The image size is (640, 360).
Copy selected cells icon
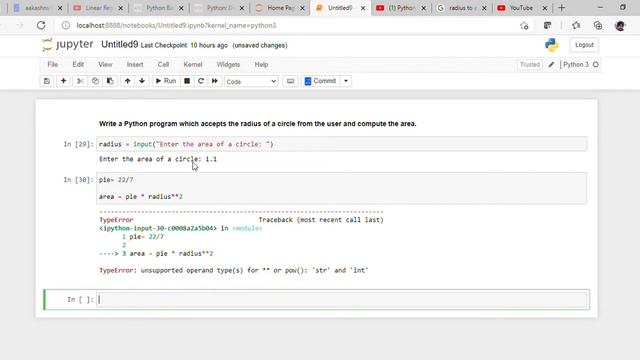click(95, 81)
